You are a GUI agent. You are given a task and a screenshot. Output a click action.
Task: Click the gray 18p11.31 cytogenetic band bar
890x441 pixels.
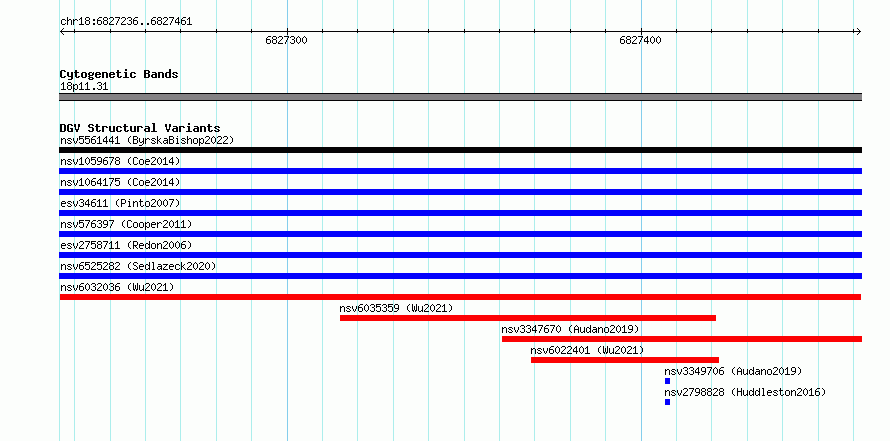[460, 97]
